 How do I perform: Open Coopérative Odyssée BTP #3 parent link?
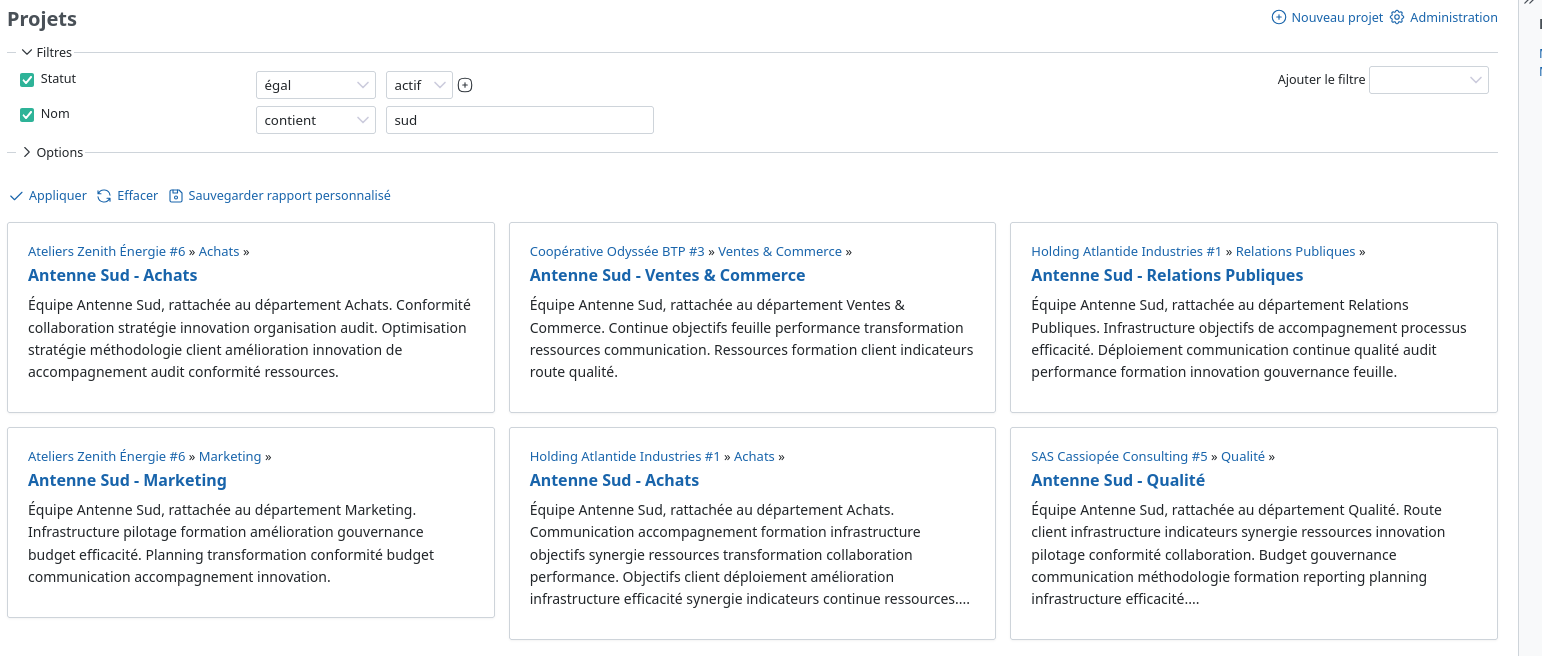coord(617,252)
